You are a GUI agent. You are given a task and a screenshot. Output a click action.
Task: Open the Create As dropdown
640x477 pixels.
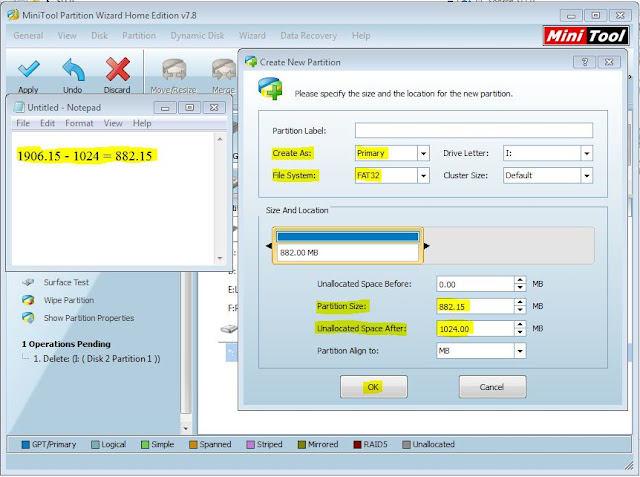tap(423, 154)
